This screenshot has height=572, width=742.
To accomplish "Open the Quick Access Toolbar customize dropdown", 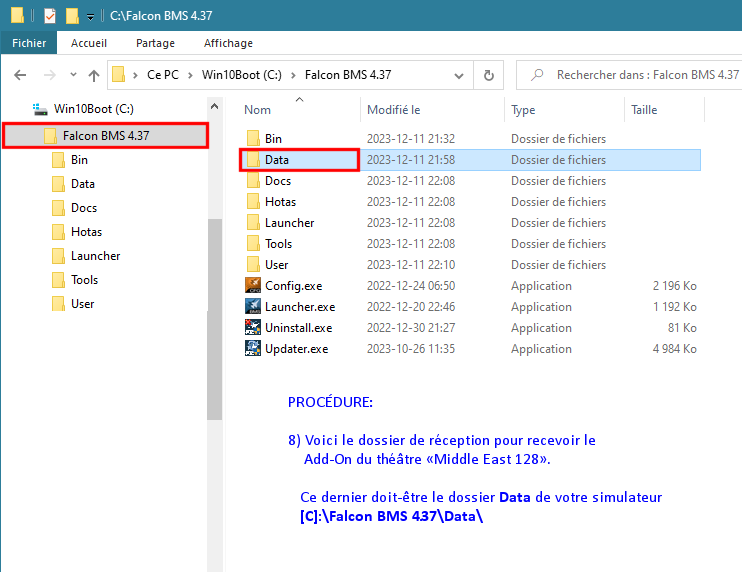I will click(x=90, y=17).
